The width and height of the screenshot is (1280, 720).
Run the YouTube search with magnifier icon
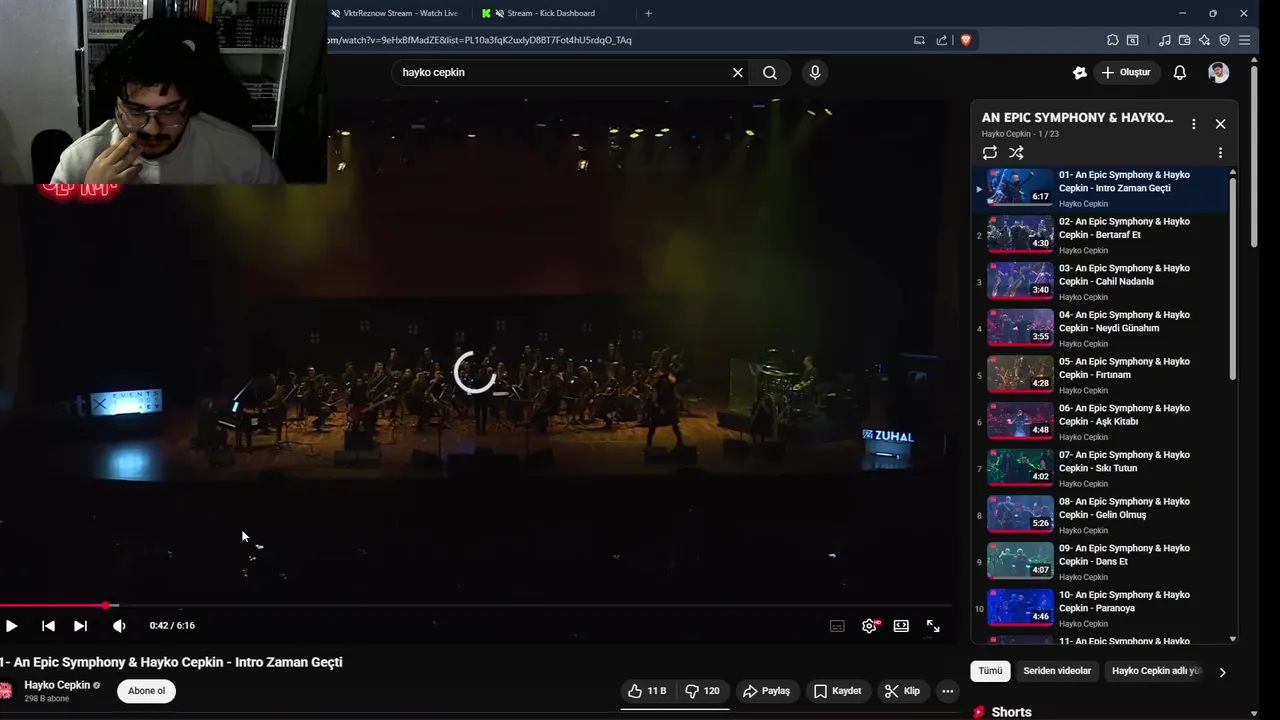[x=770, y=73]
